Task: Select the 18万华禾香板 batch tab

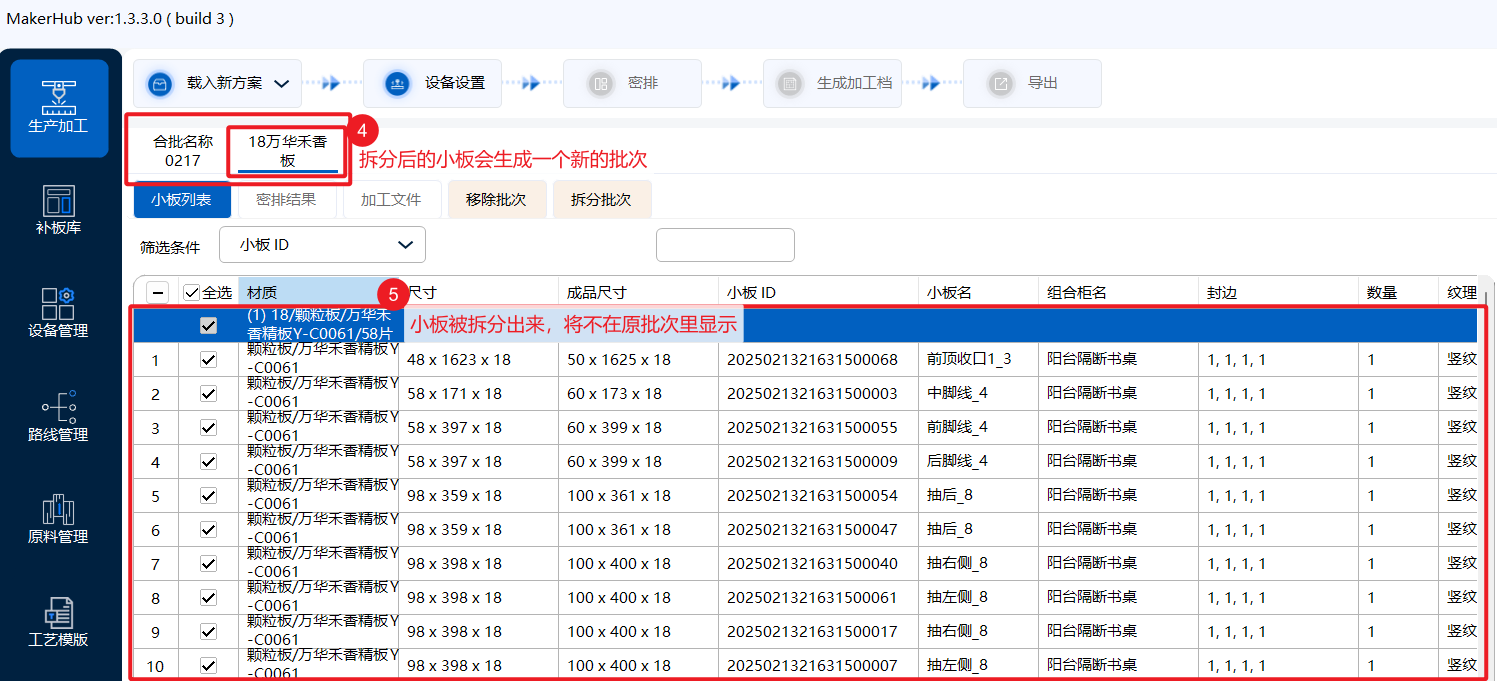Action: tap(287, 151)
